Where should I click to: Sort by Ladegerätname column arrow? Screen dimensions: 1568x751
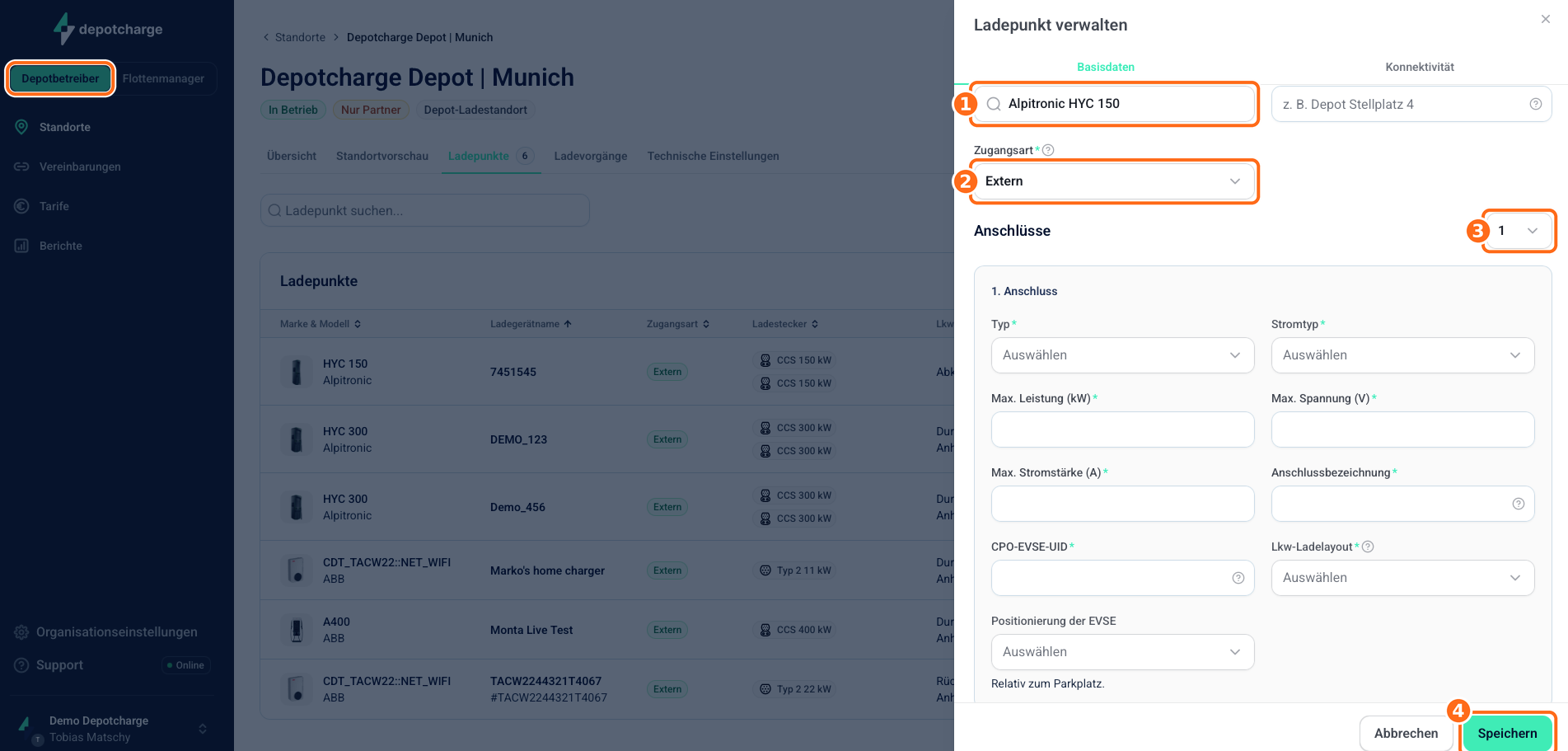[568, 324]
